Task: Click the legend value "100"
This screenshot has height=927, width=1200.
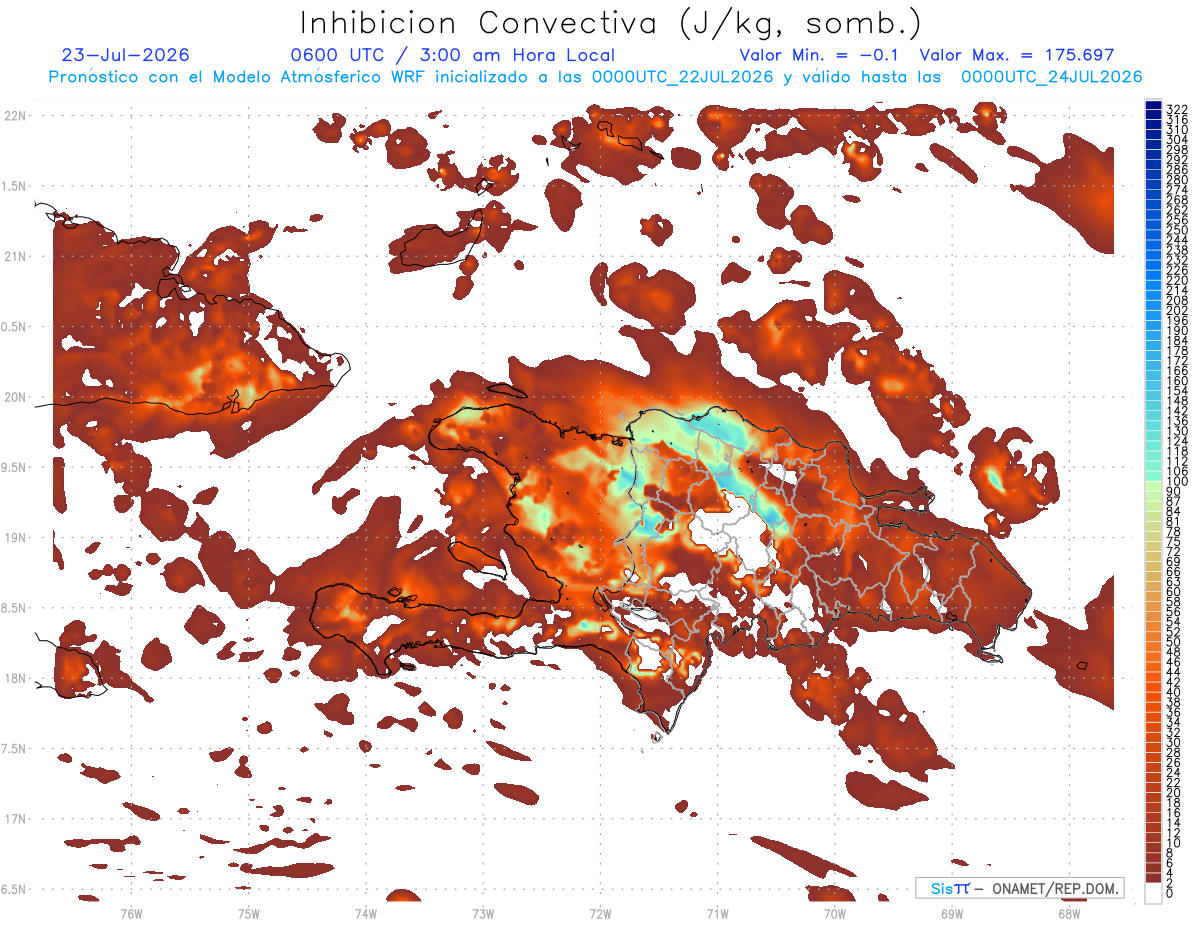Action: tap(1177, 482)
